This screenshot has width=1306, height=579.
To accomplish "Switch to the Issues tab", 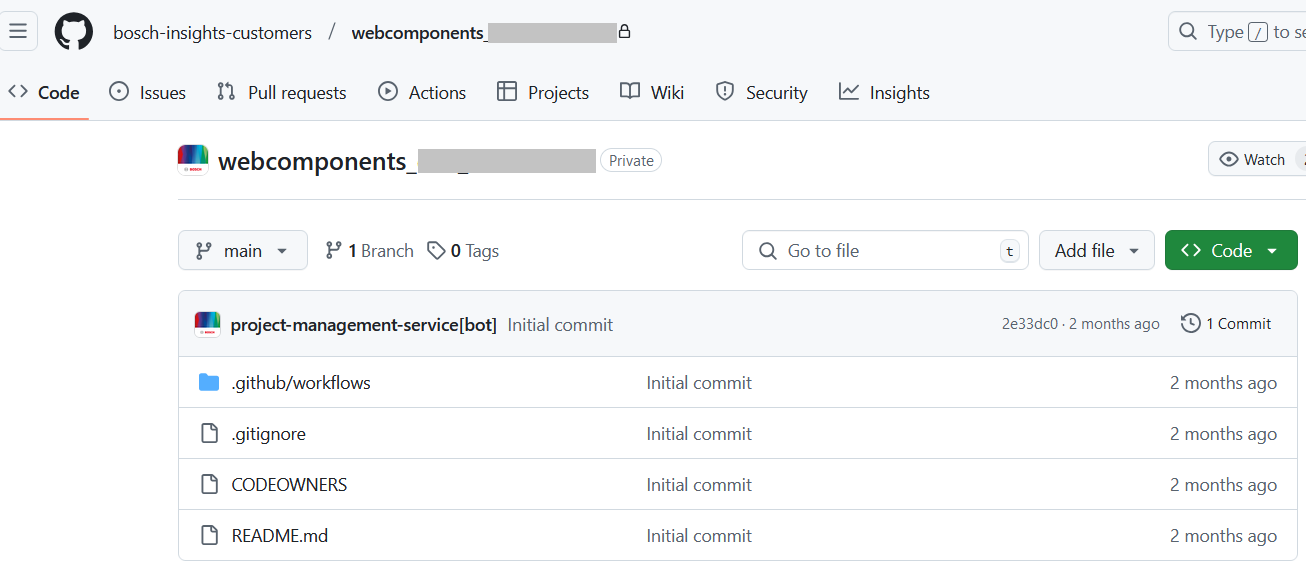I will pyautogui.click(x=148, y=93).
